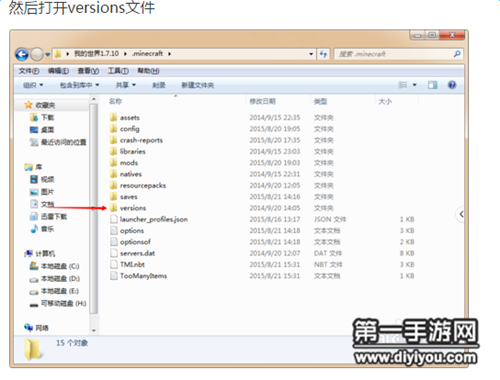Click the search magnifier icon
This screenshot has height=380, width=500.
[457, 54]
